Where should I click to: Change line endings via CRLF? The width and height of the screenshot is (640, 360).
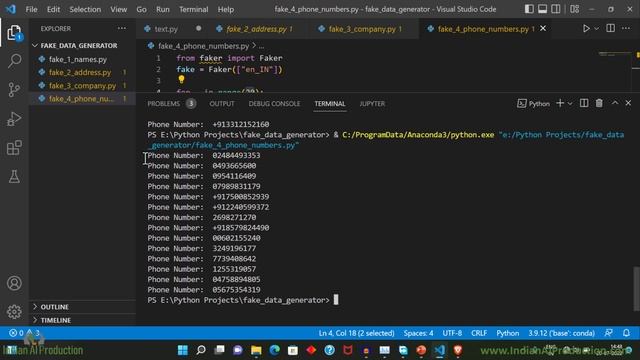479,333
